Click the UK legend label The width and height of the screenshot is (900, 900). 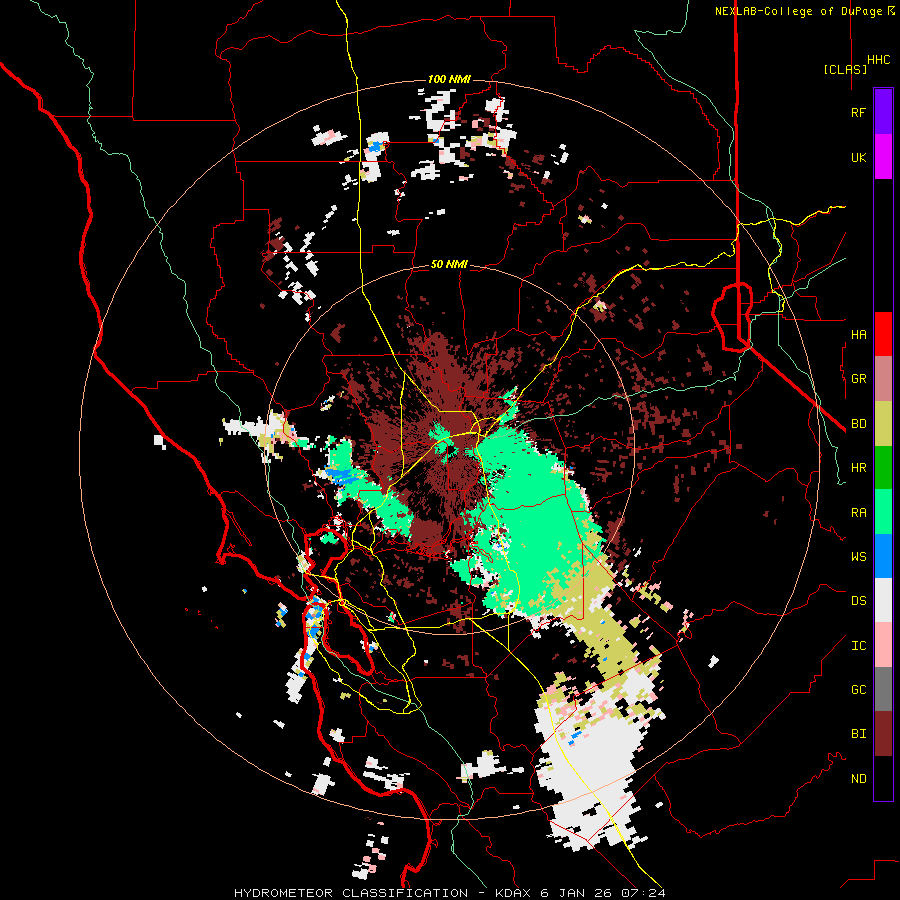pyautogui.click(x=858, y=157)
